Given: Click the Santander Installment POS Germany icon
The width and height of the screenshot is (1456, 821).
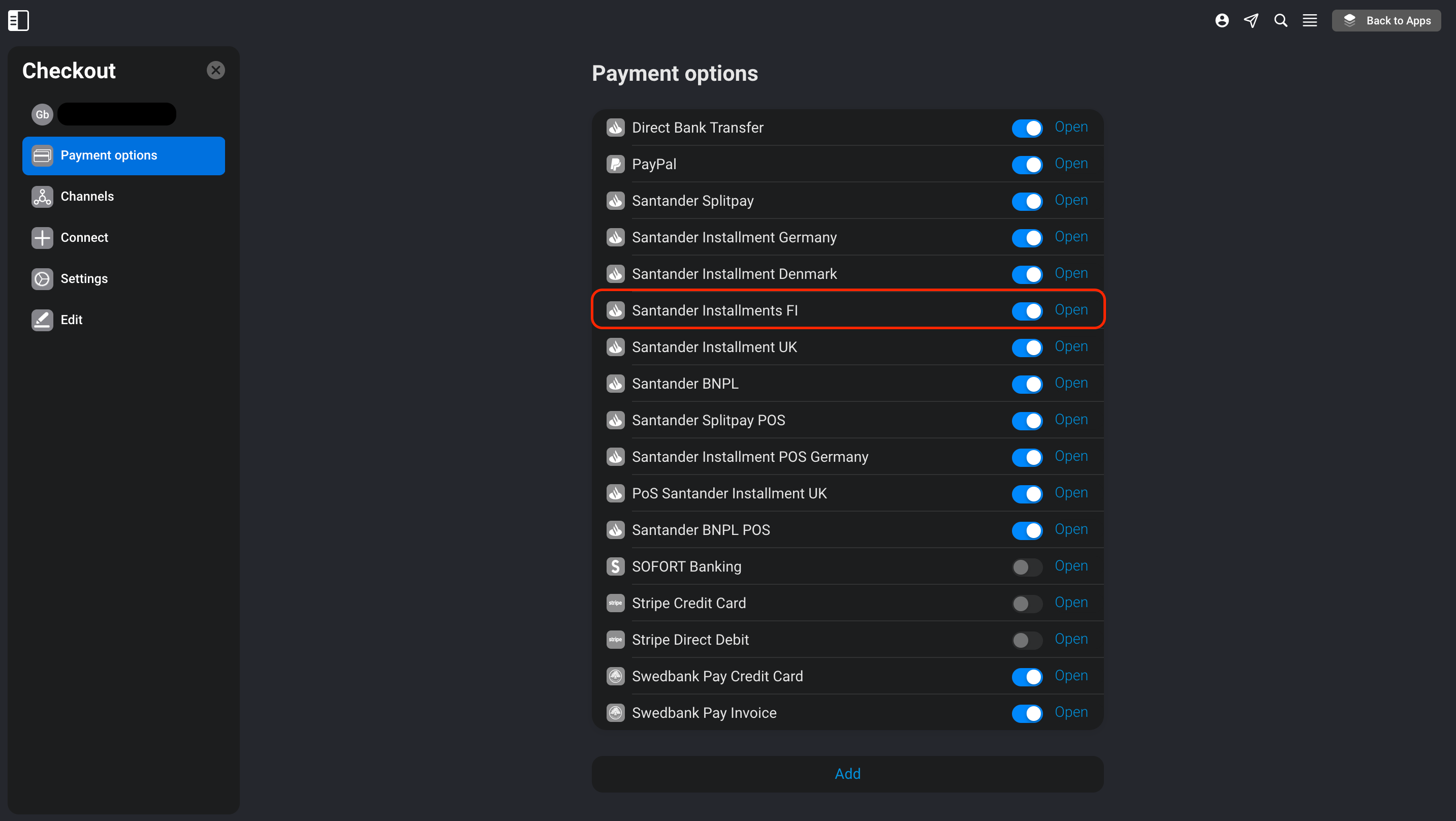Looking at the screenshot, I should click(616, 457).
